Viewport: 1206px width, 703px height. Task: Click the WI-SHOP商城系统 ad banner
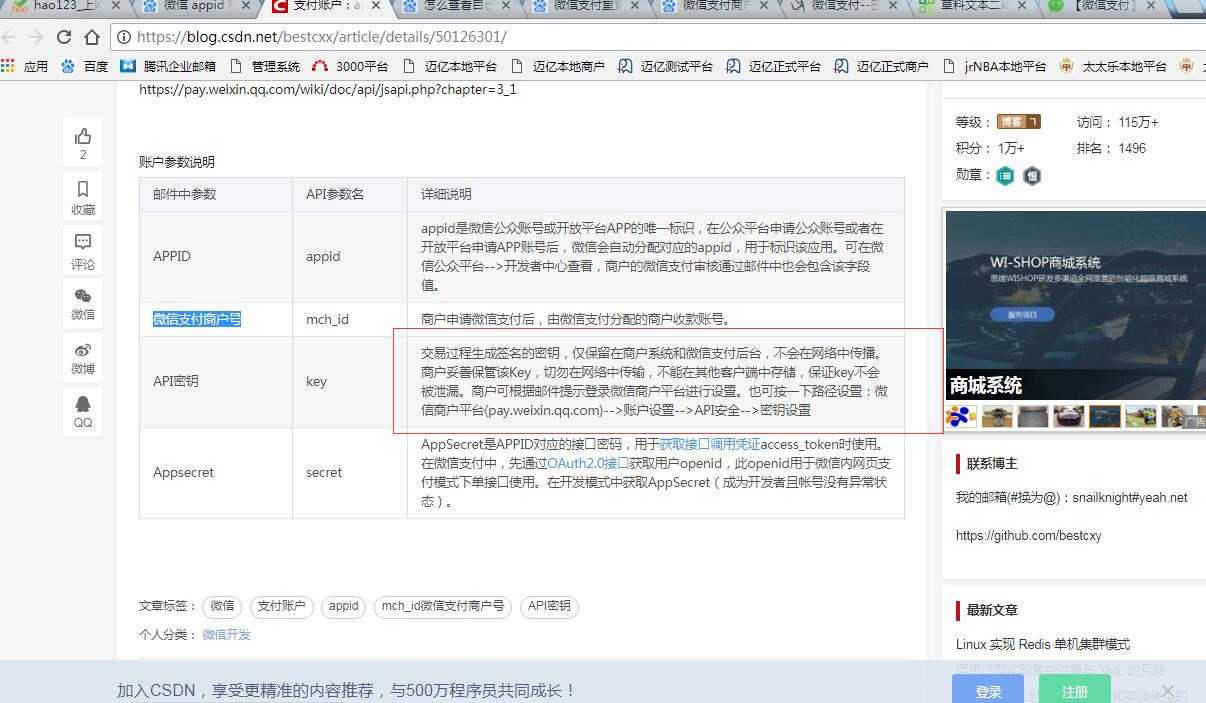point(1076,305)
